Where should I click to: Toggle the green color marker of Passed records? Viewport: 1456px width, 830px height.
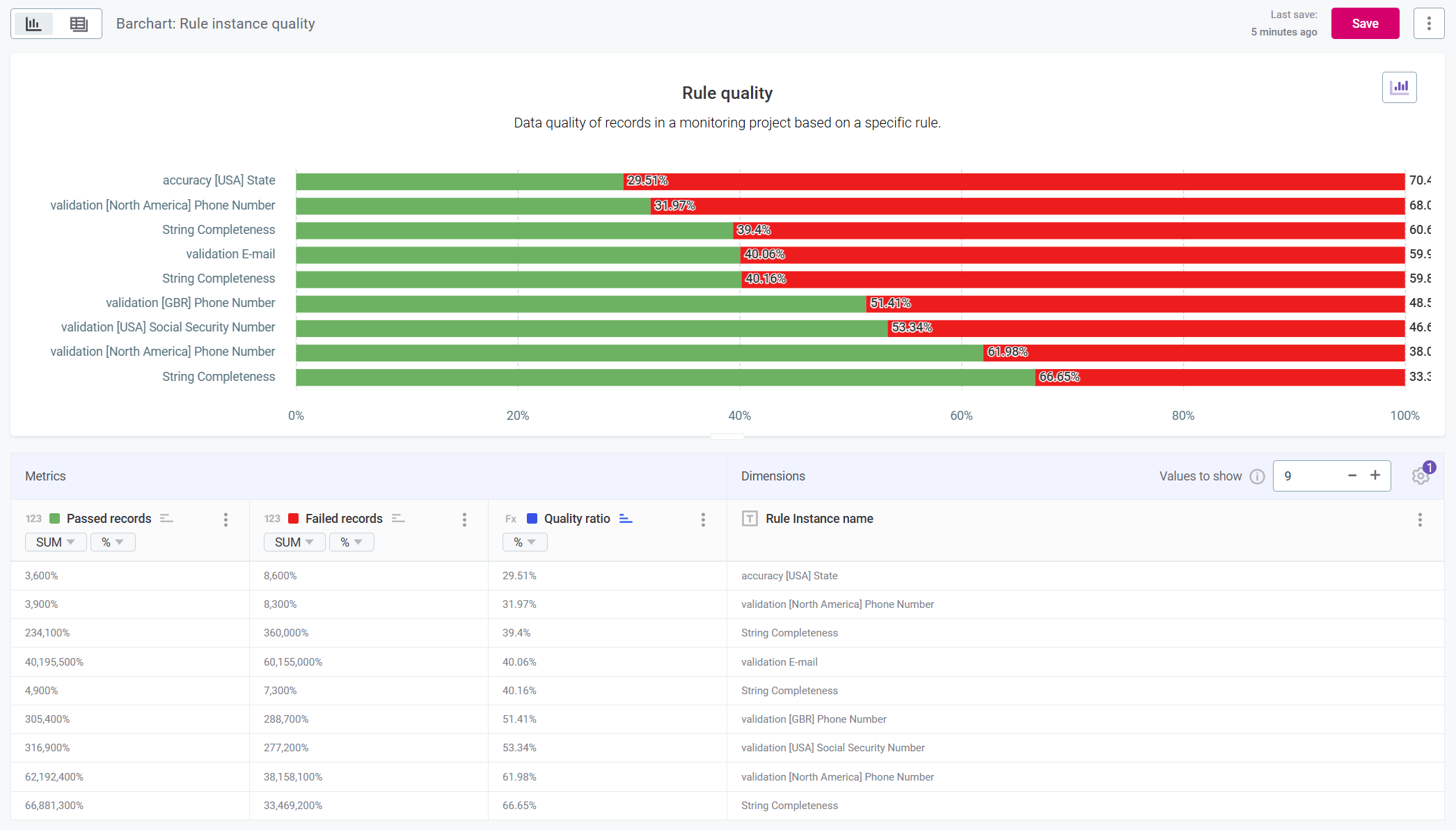[x=54, y=518]
